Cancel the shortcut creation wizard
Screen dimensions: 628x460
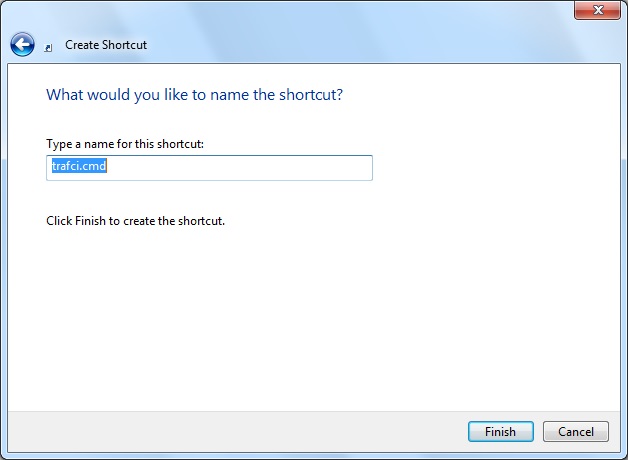coord(575,432)
